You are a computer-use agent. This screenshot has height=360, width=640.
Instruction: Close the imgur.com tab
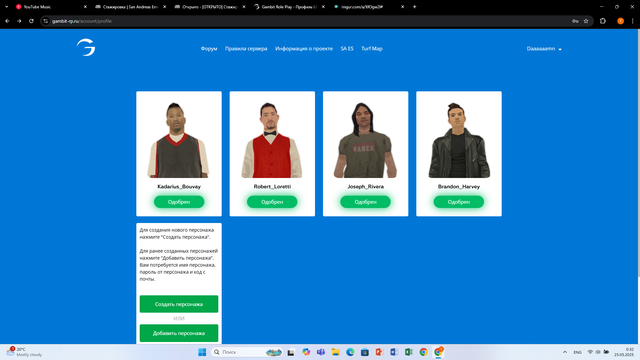tap(402, 7)
